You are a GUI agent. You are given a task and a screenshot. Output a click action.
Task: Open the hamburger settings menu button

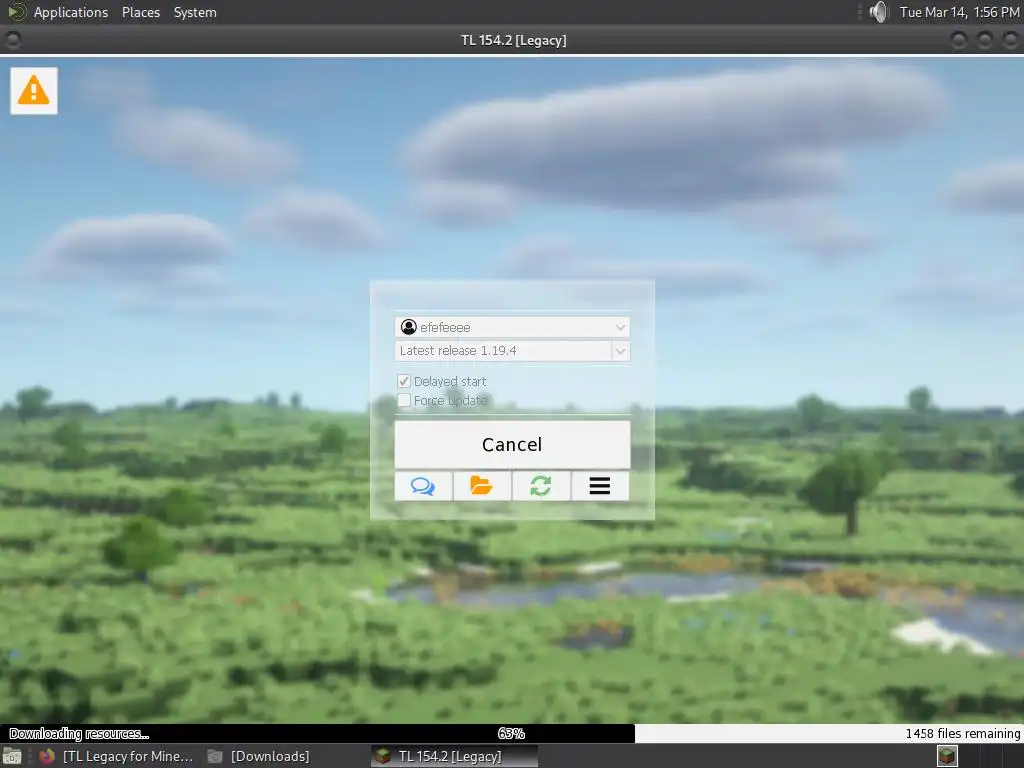point(600,486)
